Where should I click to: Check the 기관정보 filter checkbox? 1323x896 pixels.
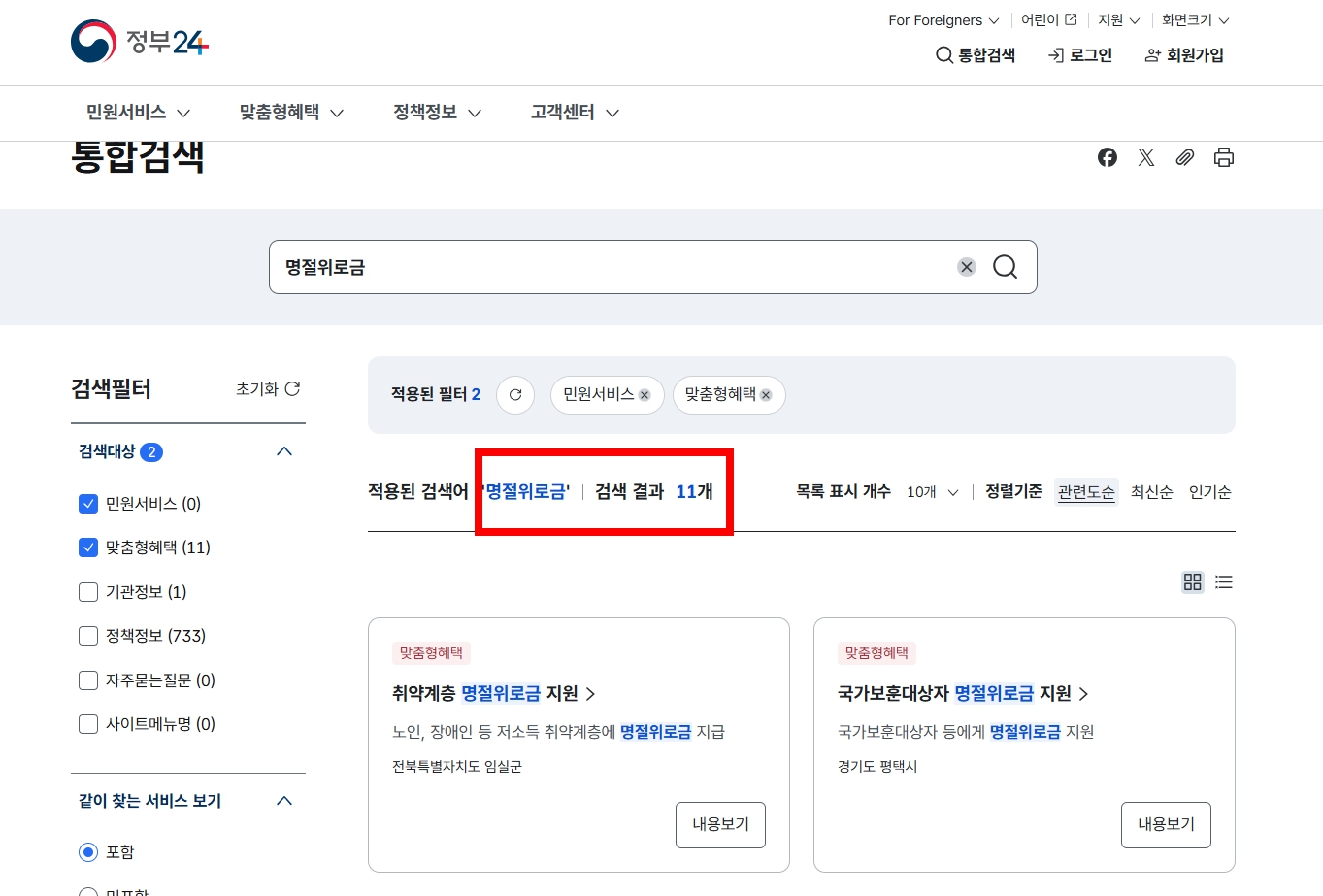pyautogui.click(x=88, y=591)
